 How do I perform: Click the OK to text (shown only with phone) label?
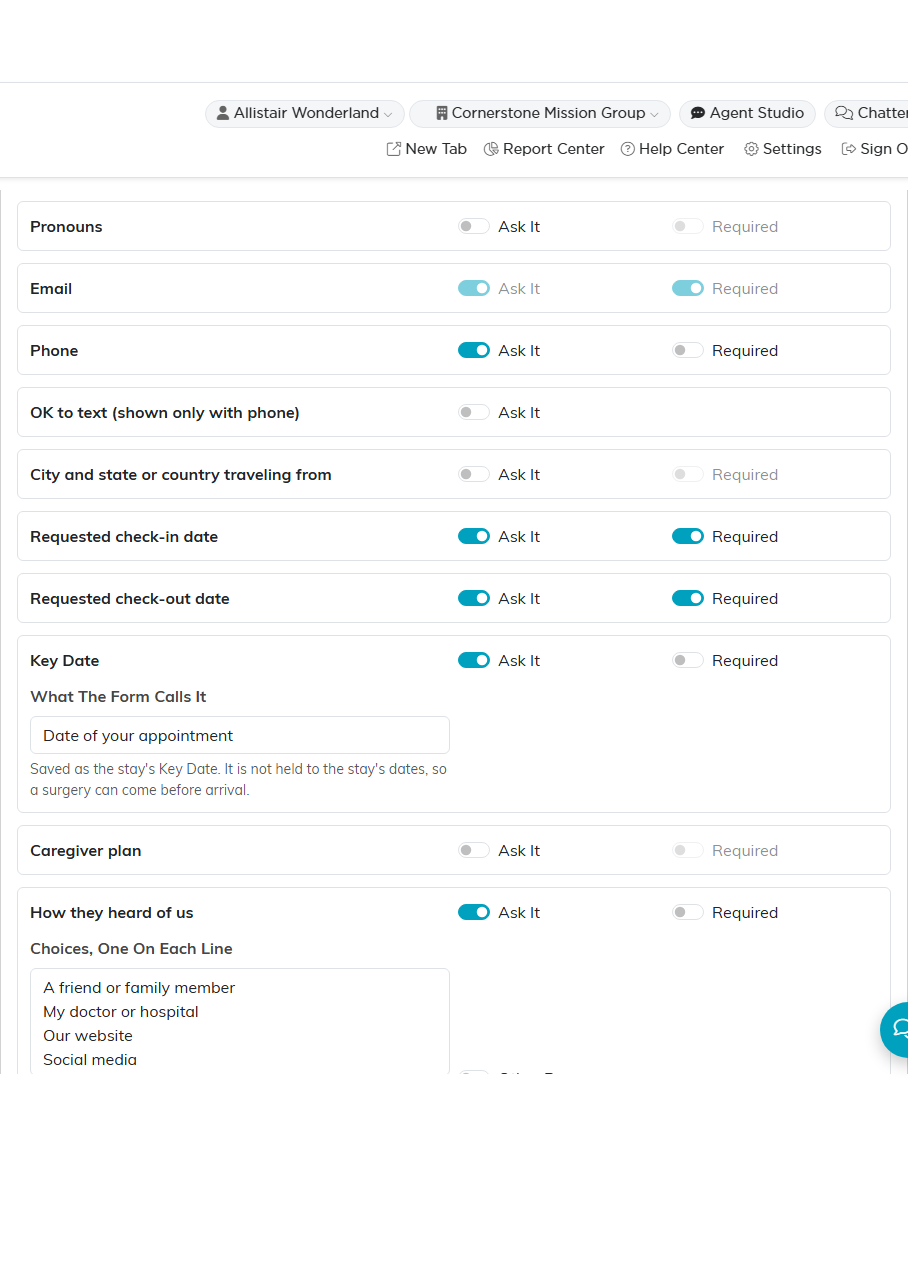[x=165, y=413]
